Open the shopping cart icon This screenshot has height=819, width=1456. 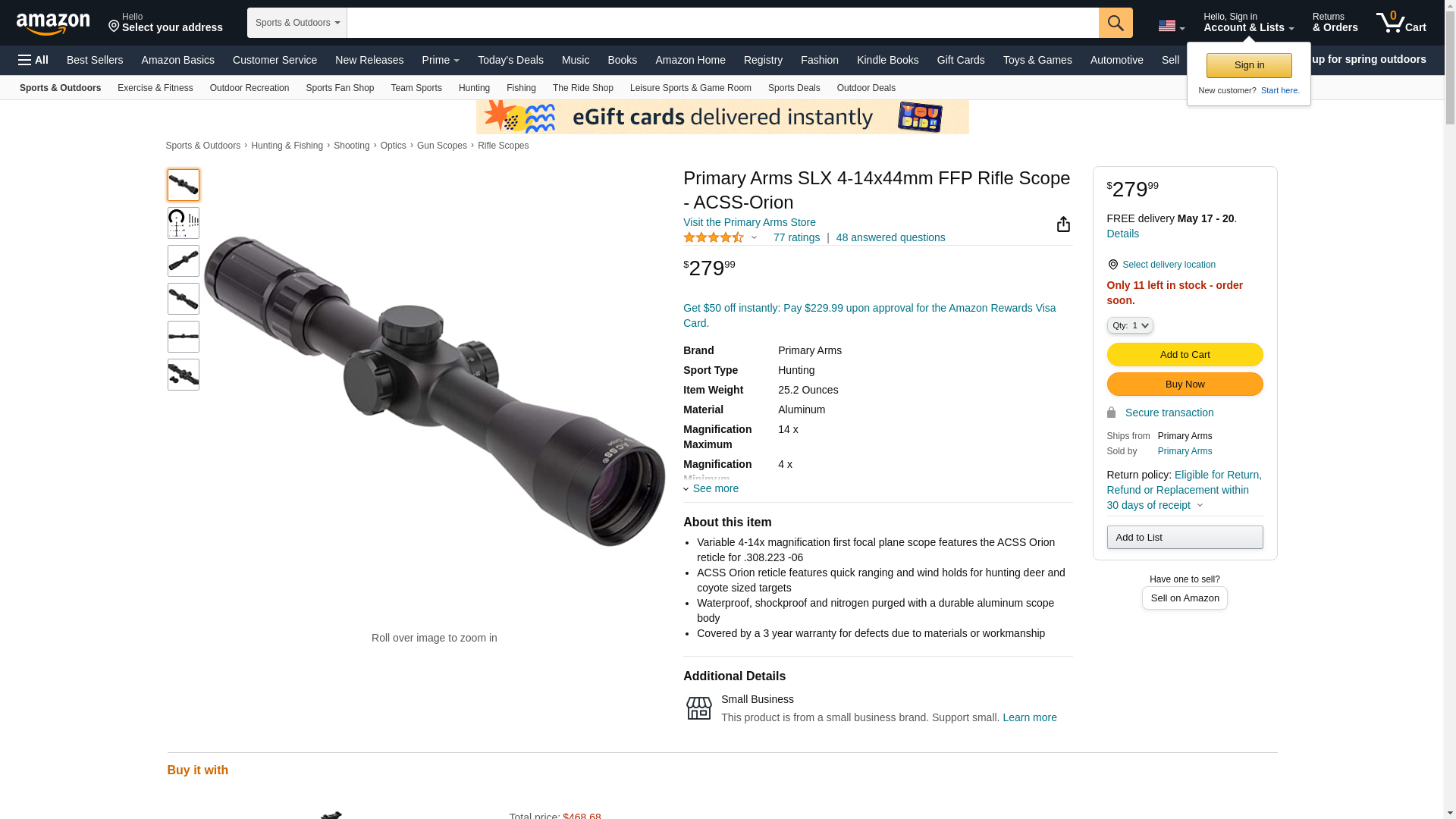[x=1401, y=22]
